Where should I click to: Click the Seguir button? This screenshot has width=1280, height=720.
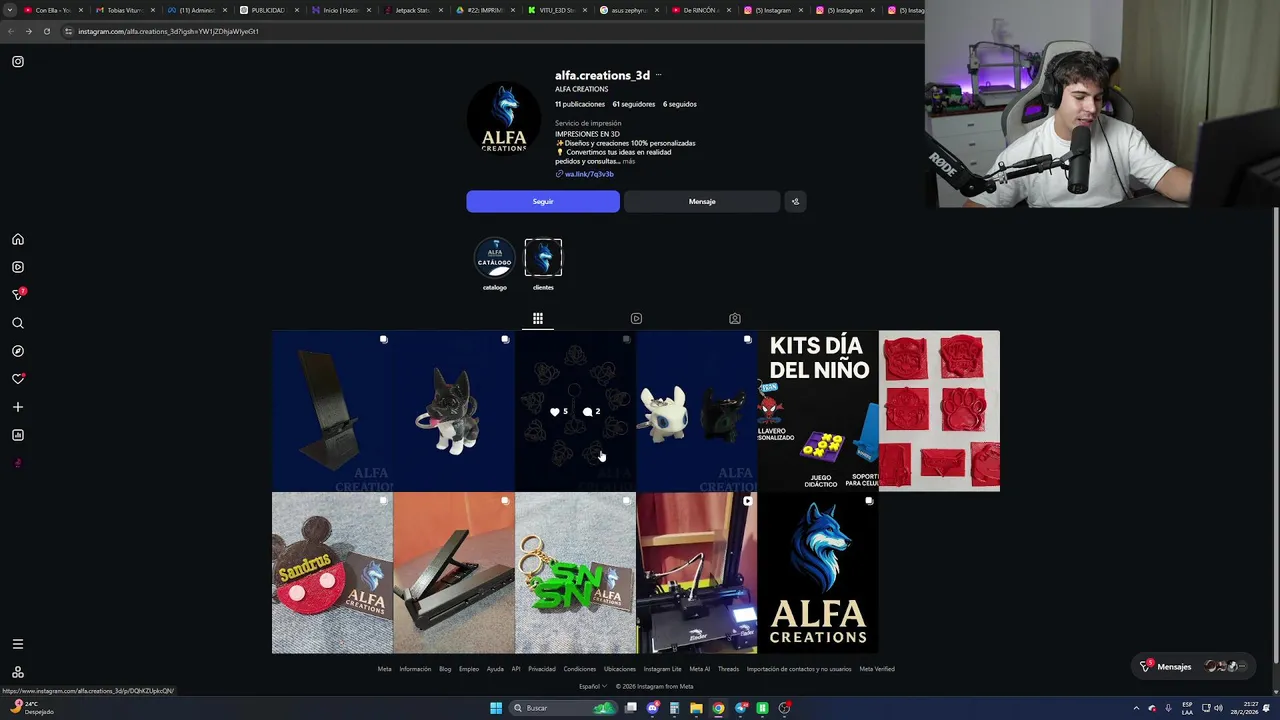point(543,201)
